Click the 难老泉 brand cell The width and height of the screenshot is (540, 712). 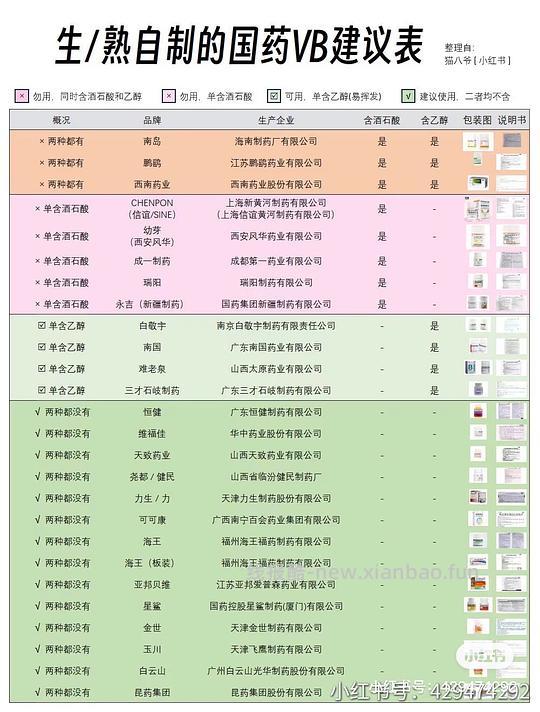tap(152, 369)
